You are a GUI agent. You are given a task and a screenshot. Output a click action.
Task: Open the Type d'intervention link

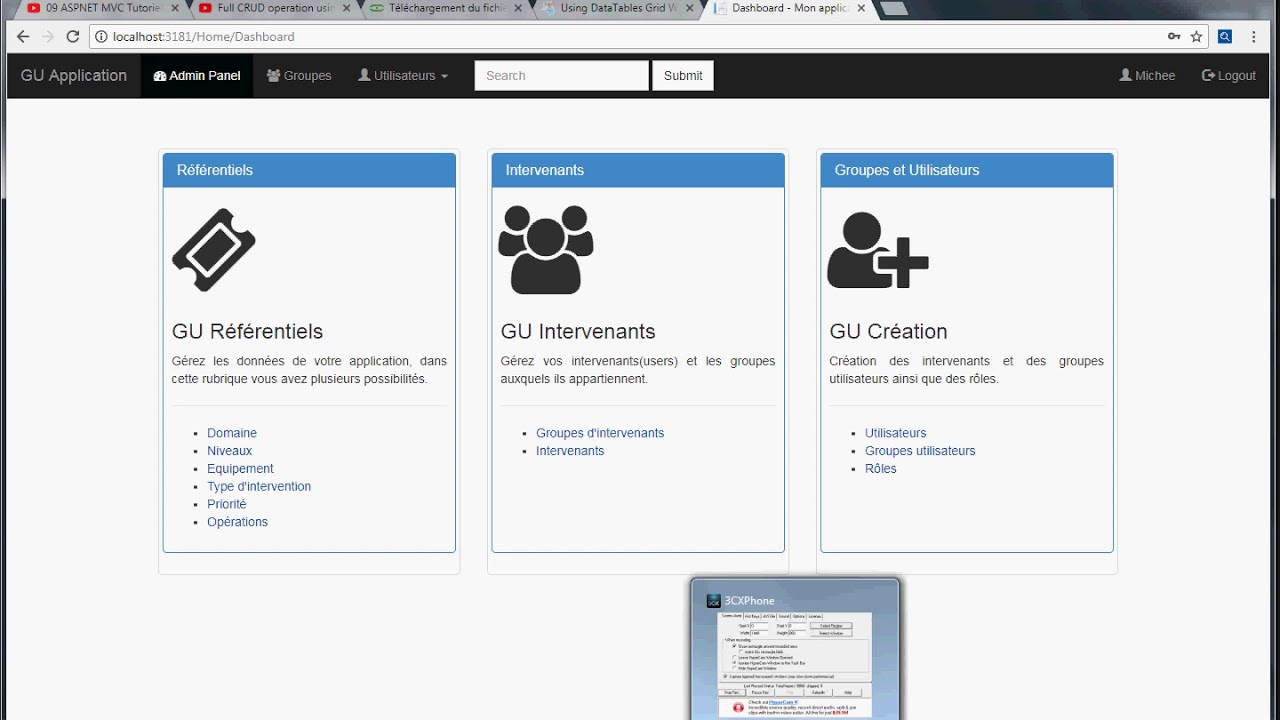coord(259,487)
